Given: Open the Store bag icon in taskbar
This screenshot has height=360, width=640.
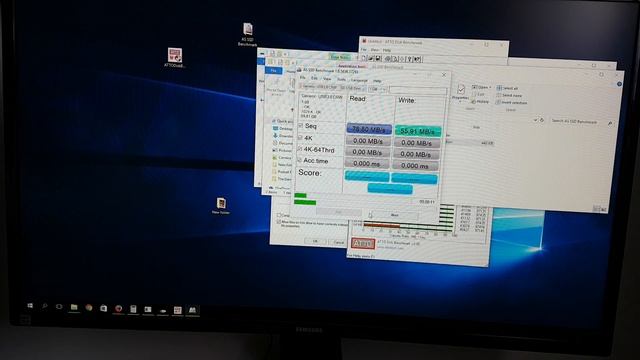Looking at the screenshot, I should 104,308.
